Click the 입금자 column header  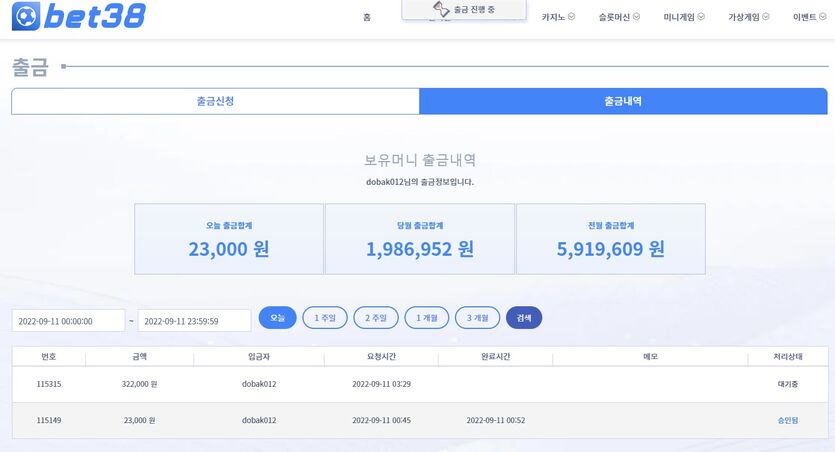point(259,357)
